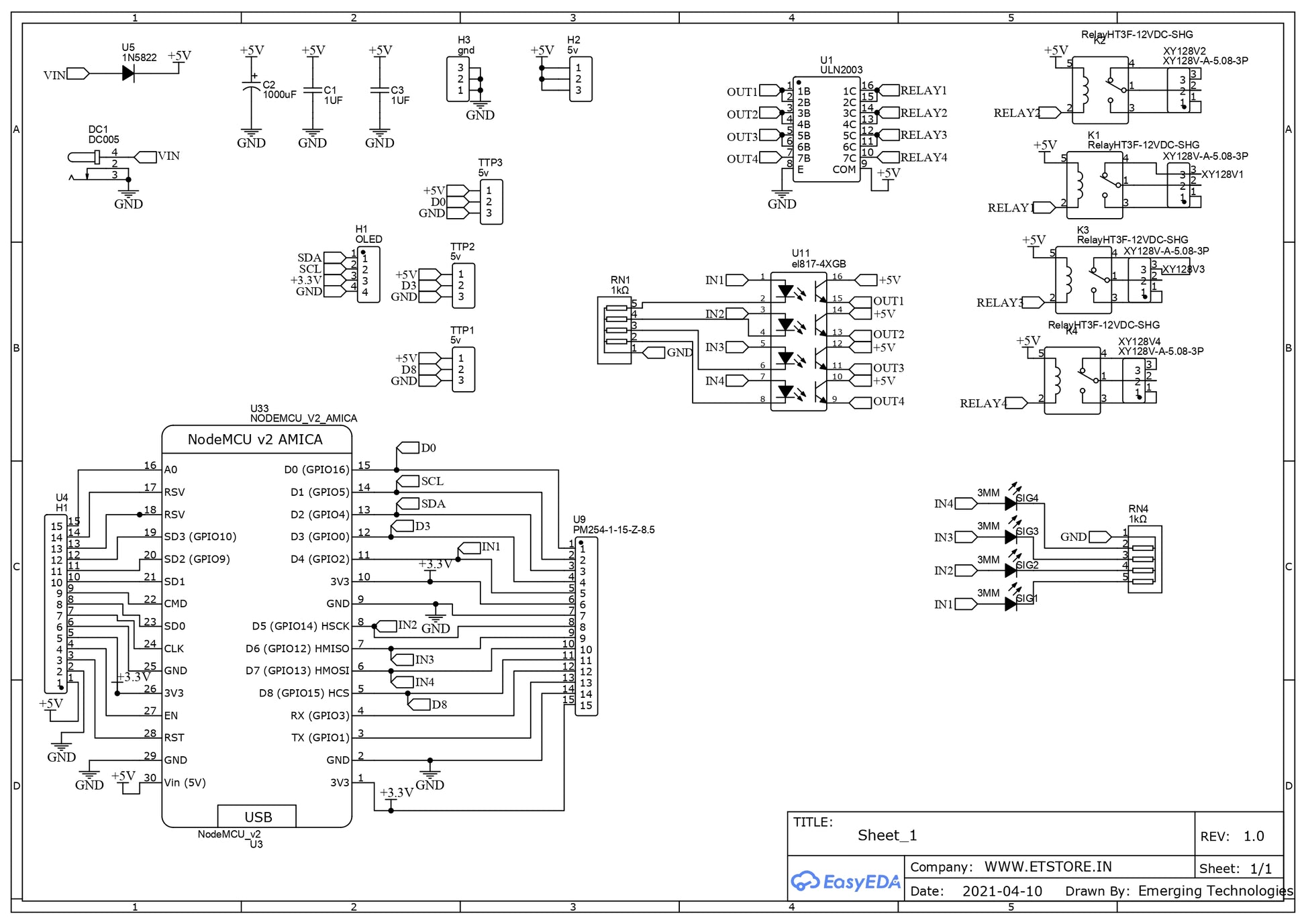This screenshot has width=1306, height=924.
Task: Click the Sheet_1 title field
Action: [x=887, y=835]
